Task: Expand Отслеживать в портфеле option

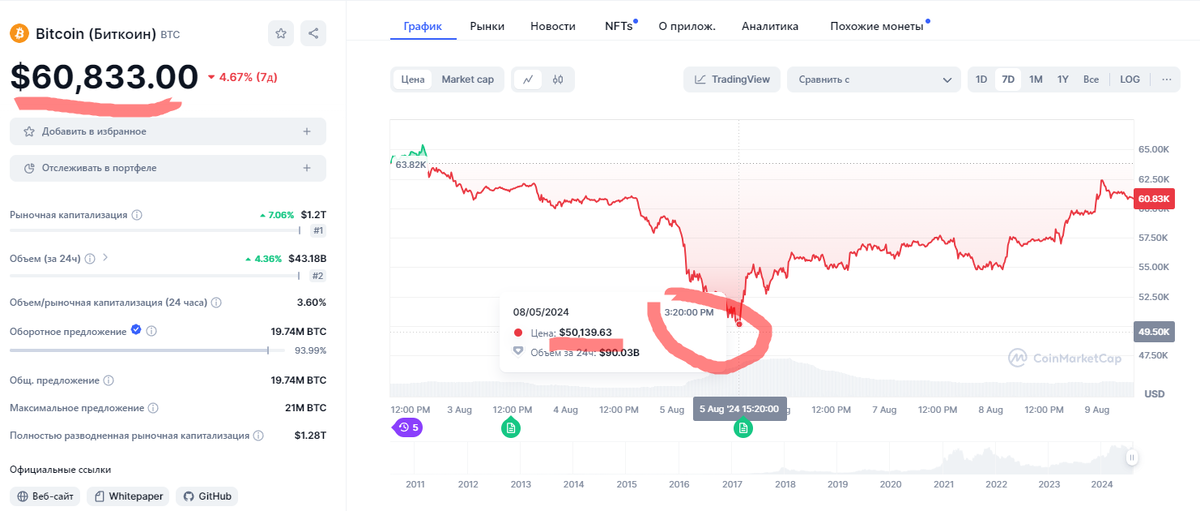Action: click(x=306, y=168)
